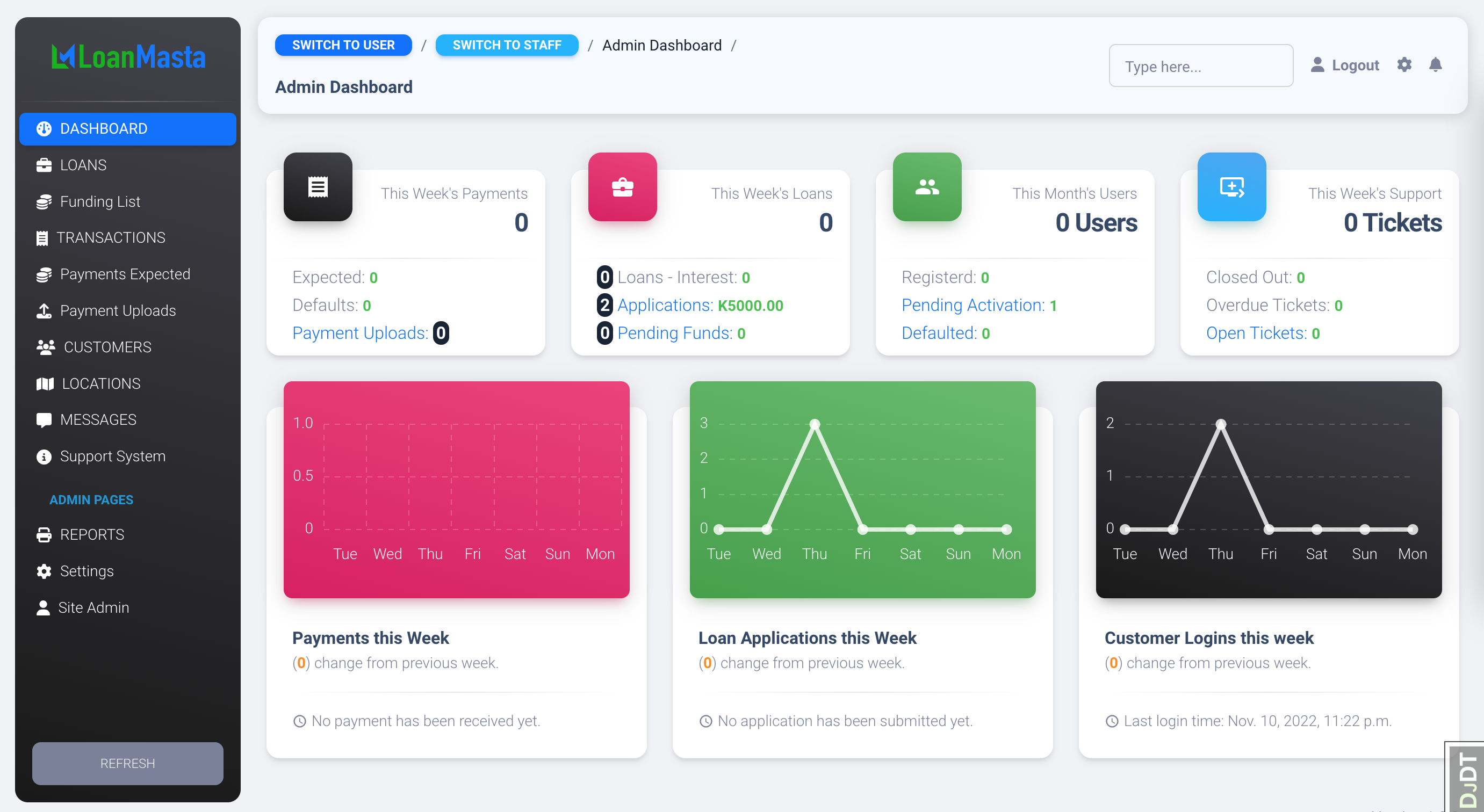Click the Transactions receipt icon in sidebar
Viewport: 1484px width, 812px height.
pyautogui.click(x=42, y=238)
